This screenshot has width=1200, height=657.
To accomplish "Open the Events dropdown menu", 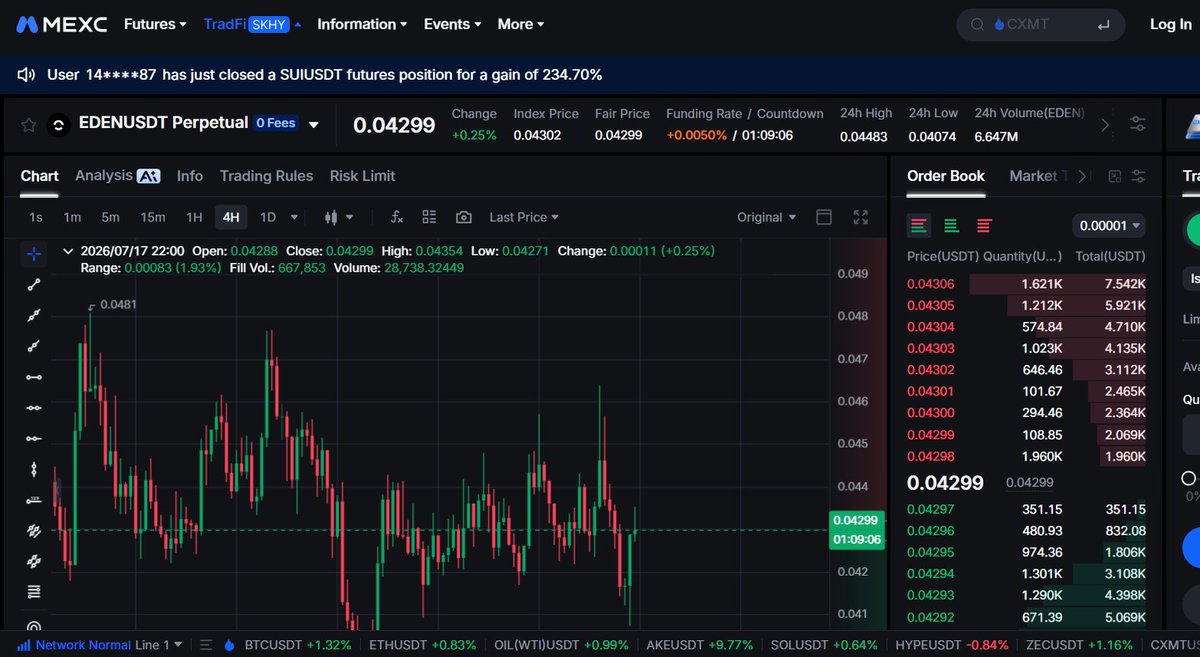I will (x=452, y=24).
